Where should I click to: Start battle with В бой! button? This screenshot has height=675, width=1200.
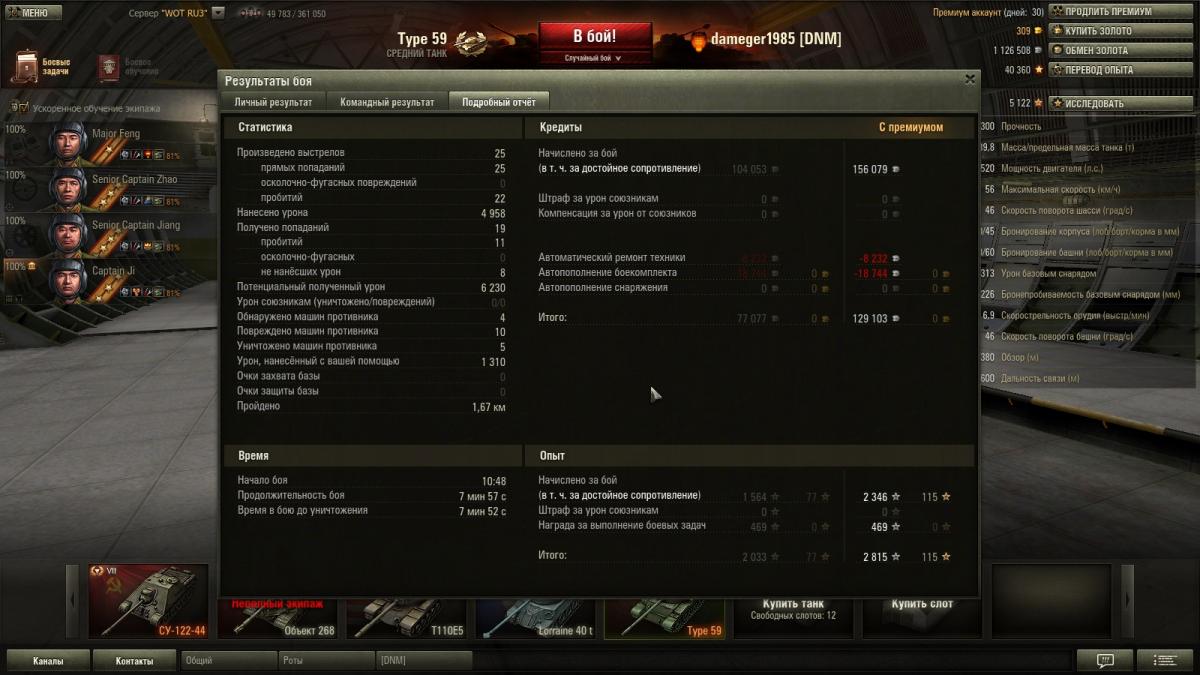click(x=595, y=37)
